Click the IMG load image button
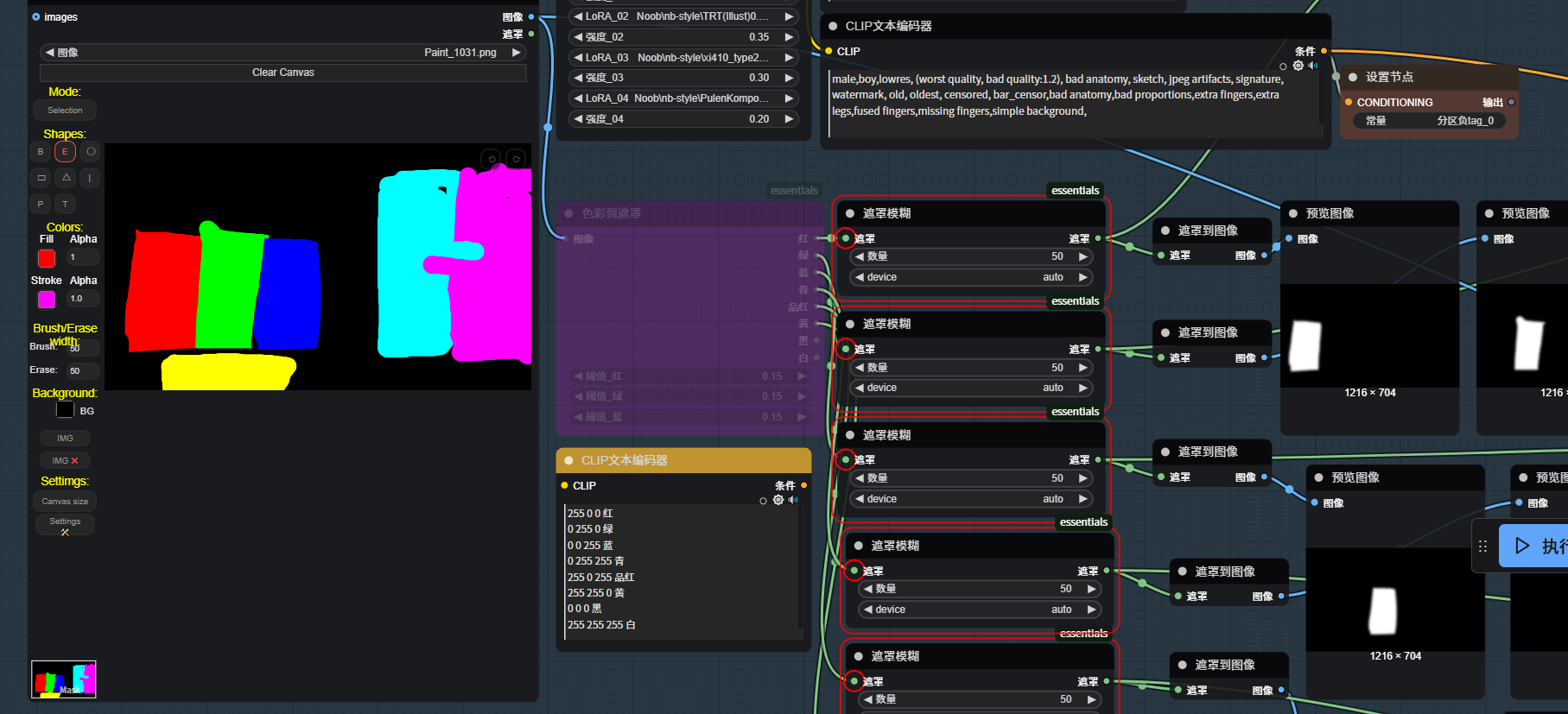Screen dimensions: 1568x714 click(x=65, y=439)
